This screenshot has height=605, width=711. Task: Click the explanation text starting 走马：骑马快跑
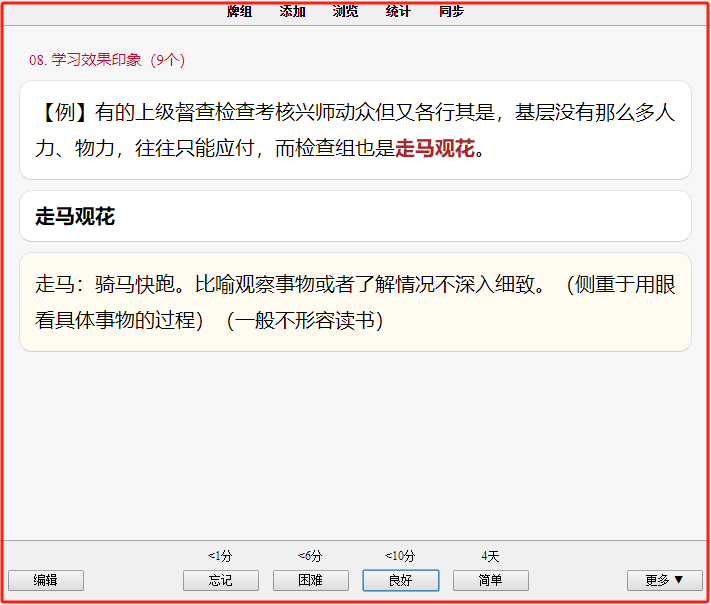[x=356, y=302]
